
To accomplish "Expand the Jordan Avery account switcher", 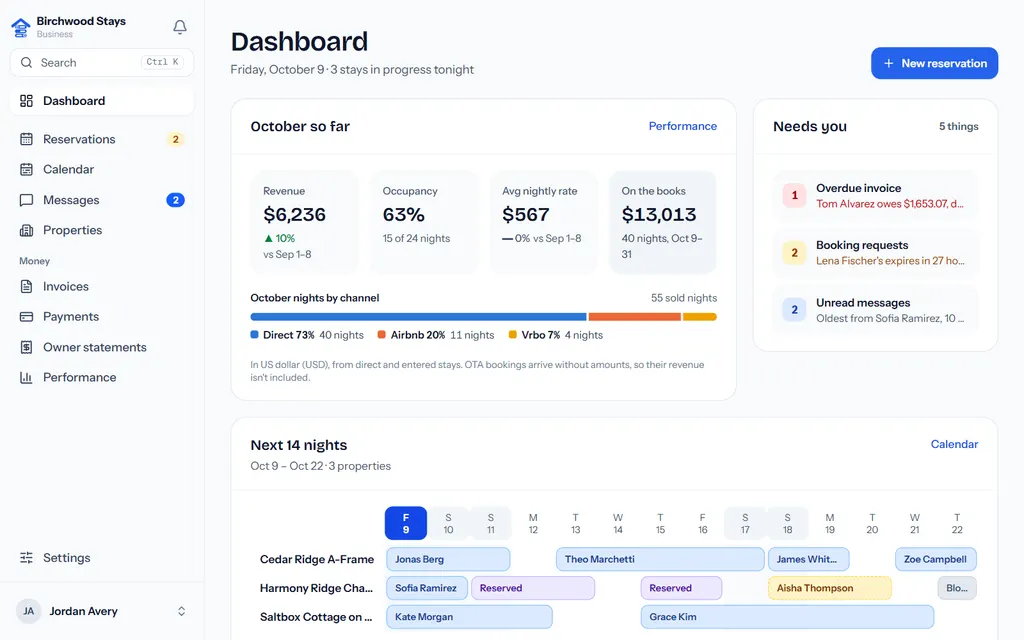I will [x=182, y=611].
